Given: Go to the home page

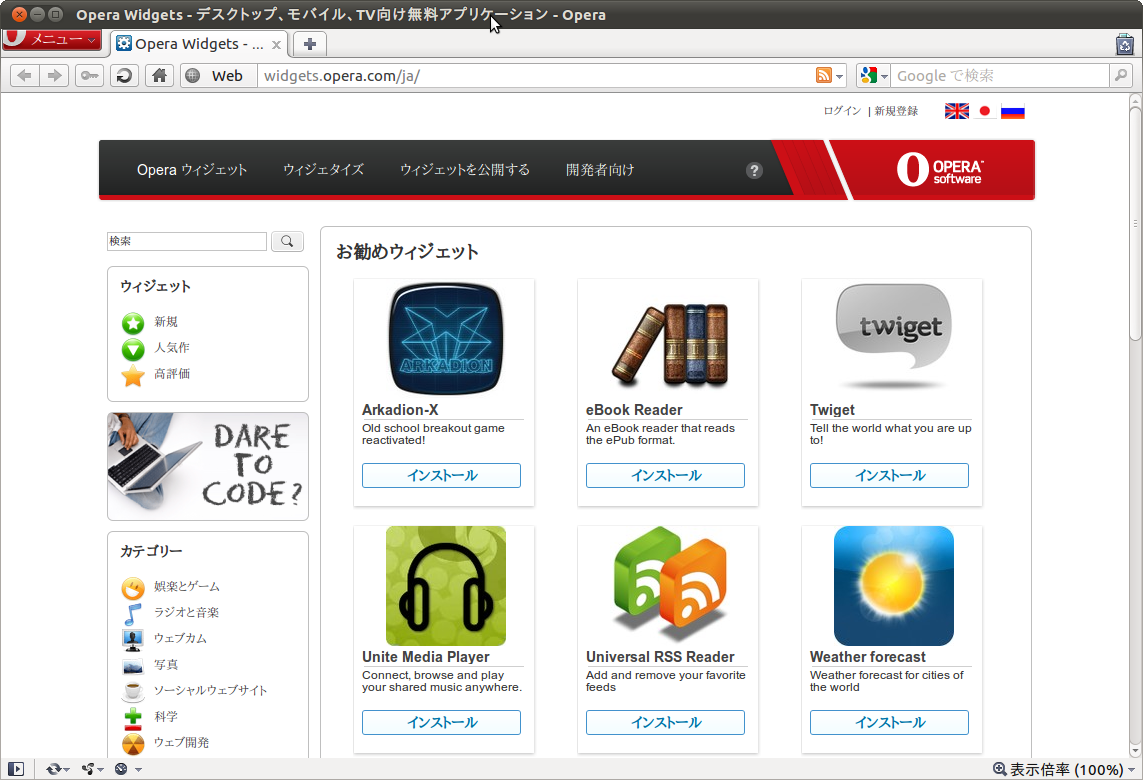Looking at the screenshot, I should (x=160, y=75).
